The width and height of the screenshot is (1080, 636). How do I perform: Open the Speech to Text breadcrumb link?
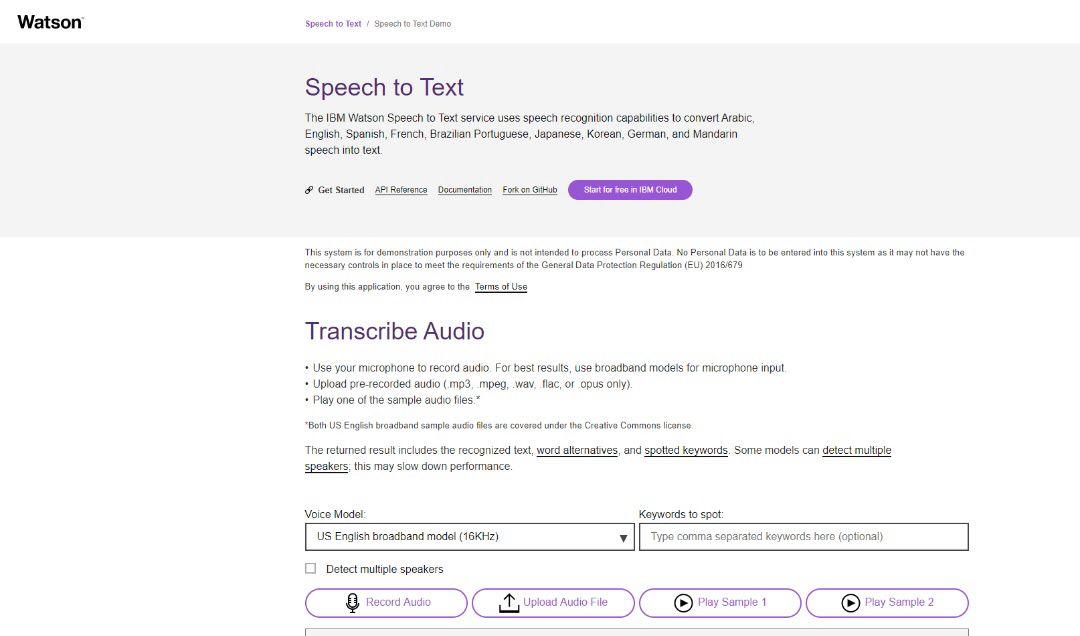click(x=333, y=23)
